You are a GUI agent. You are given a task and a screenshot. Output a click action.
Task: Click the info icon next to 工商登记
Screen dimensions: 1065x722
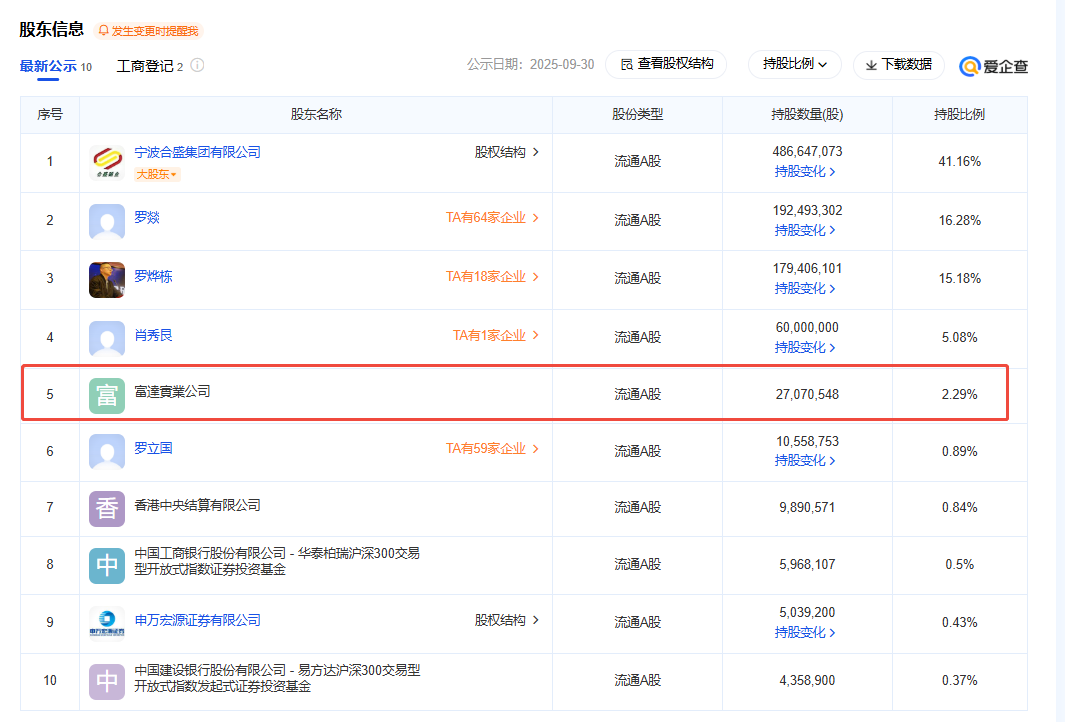click(x=196, y=66)
